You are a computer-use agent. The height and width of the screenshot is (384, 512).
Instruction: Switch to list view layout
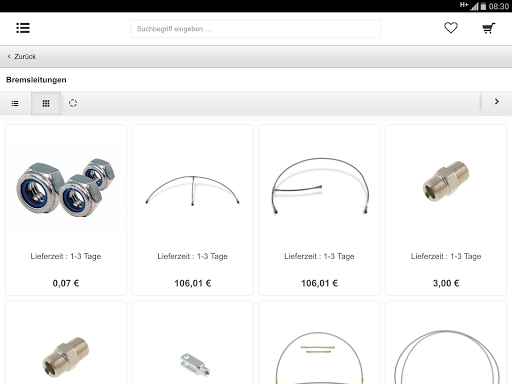[x=15, y=104]
